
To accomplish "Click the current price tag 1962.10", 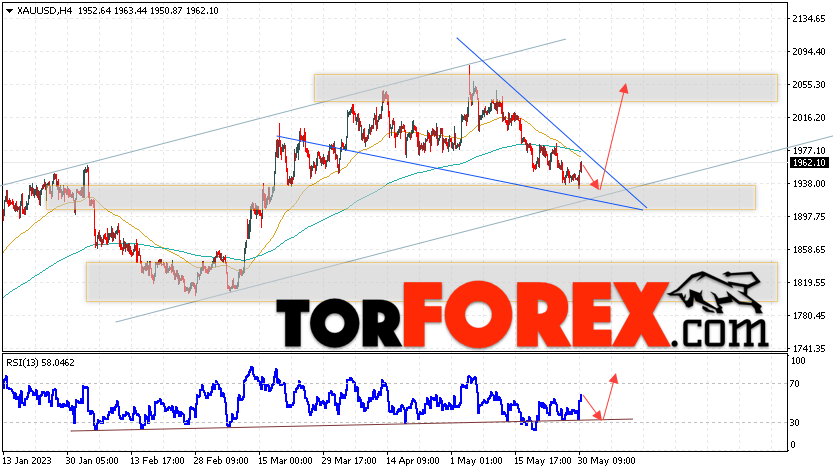I will (809, 163).
